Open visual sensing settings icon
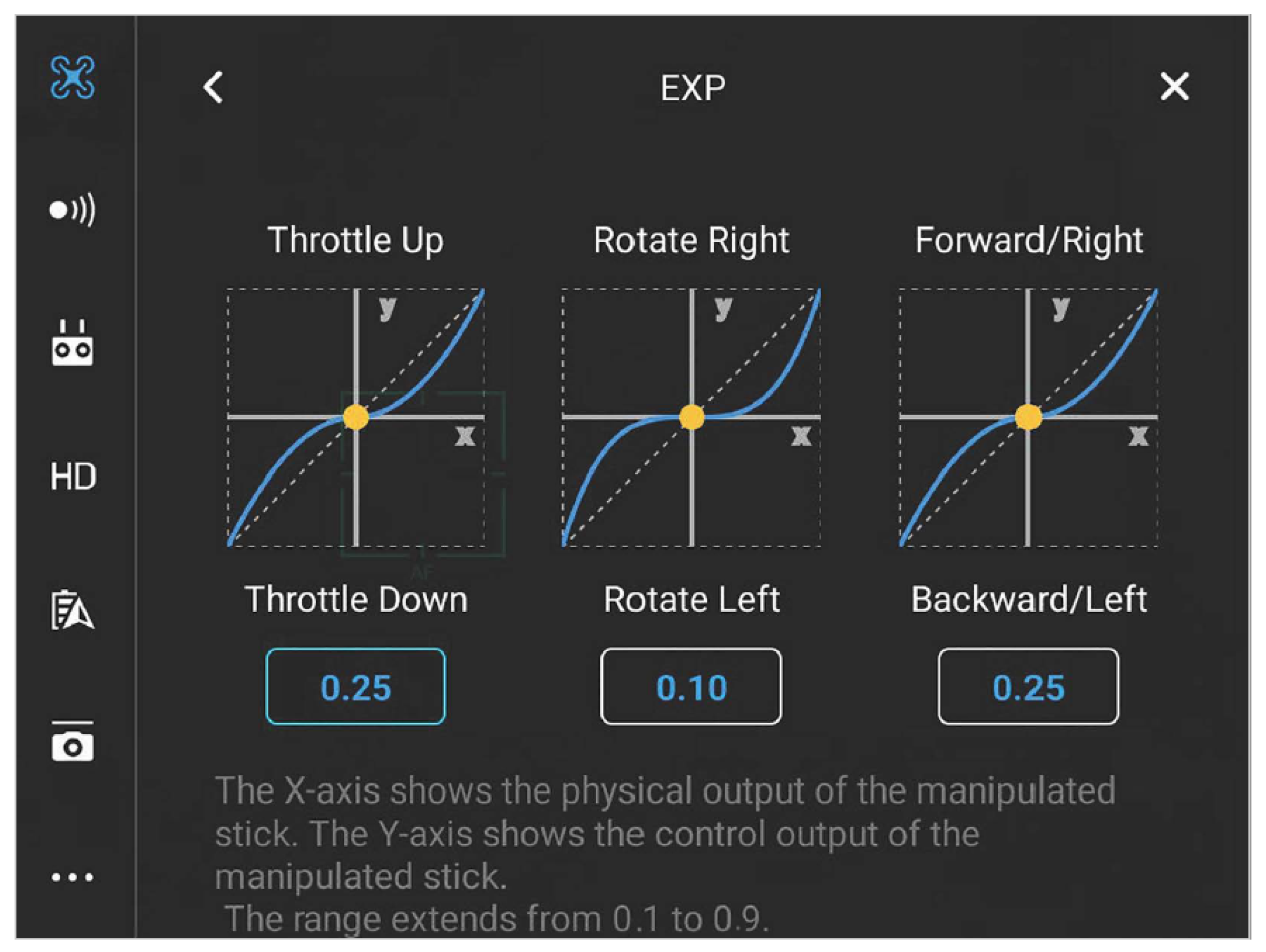The width and height of the screenshot is (1266, 952). tap(72, 210)
